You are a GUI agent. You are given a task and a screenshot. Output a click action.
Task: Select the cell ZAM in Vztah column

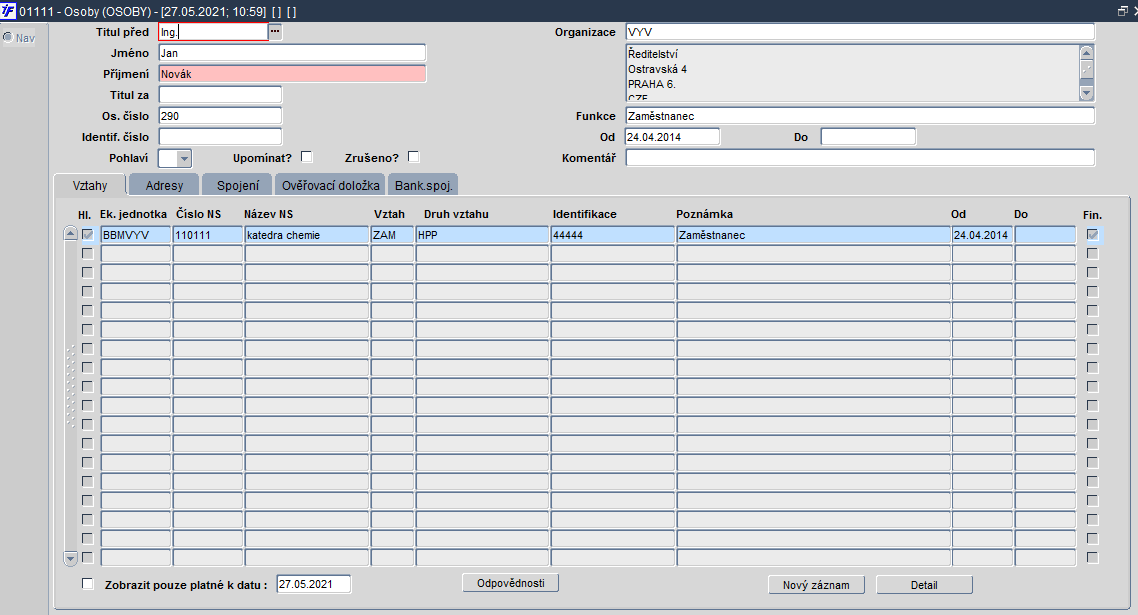coord(392,235)
